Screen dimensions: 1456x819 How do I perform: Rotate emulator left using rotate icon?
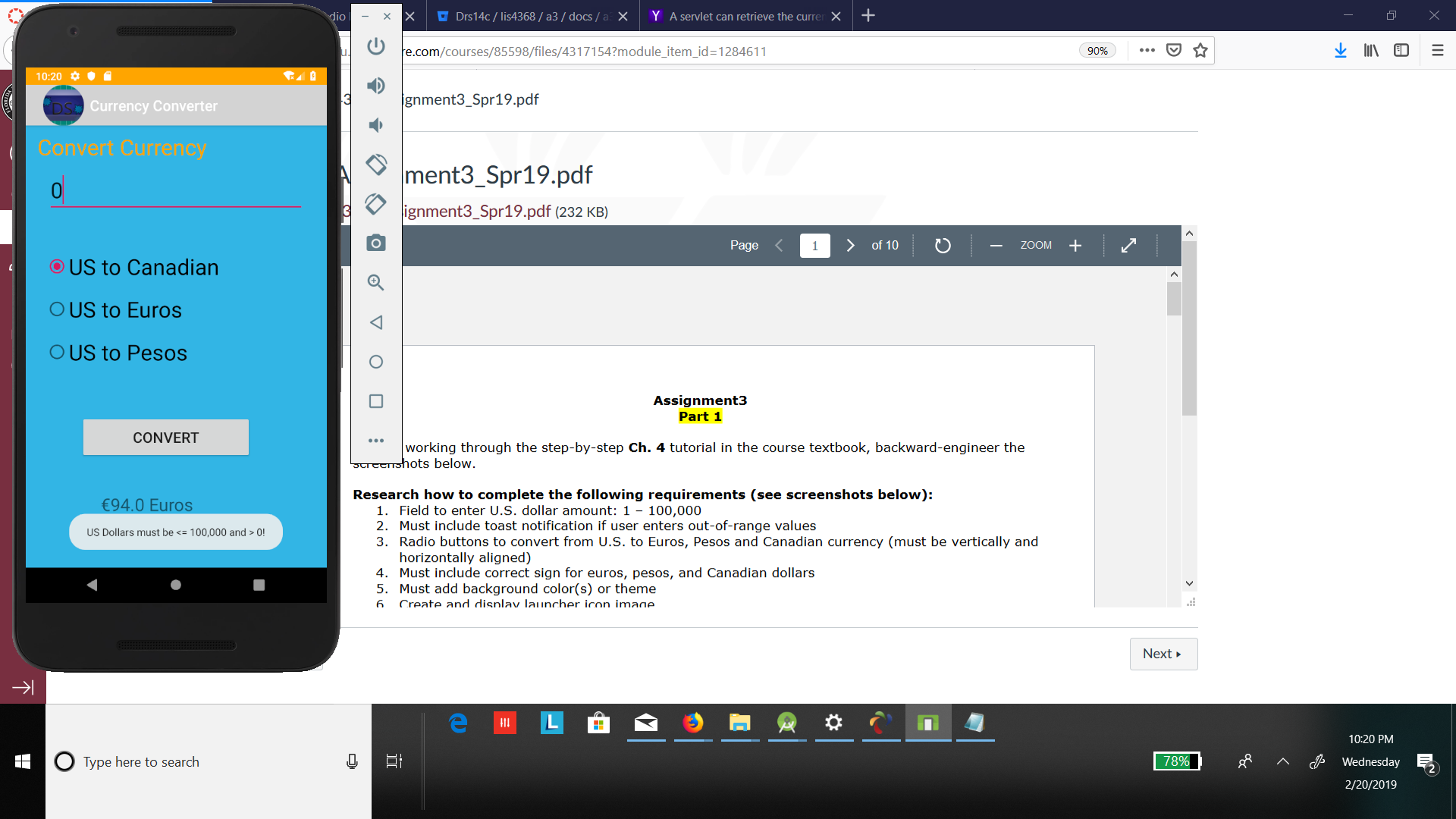pos(376,164)
